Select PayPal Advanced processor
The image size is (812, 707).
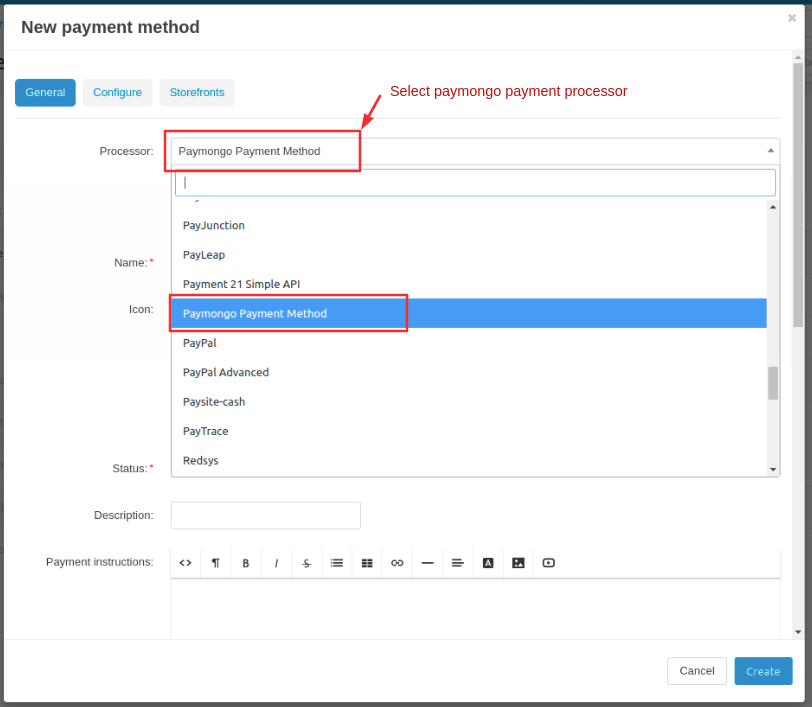[x=469, y=372]
